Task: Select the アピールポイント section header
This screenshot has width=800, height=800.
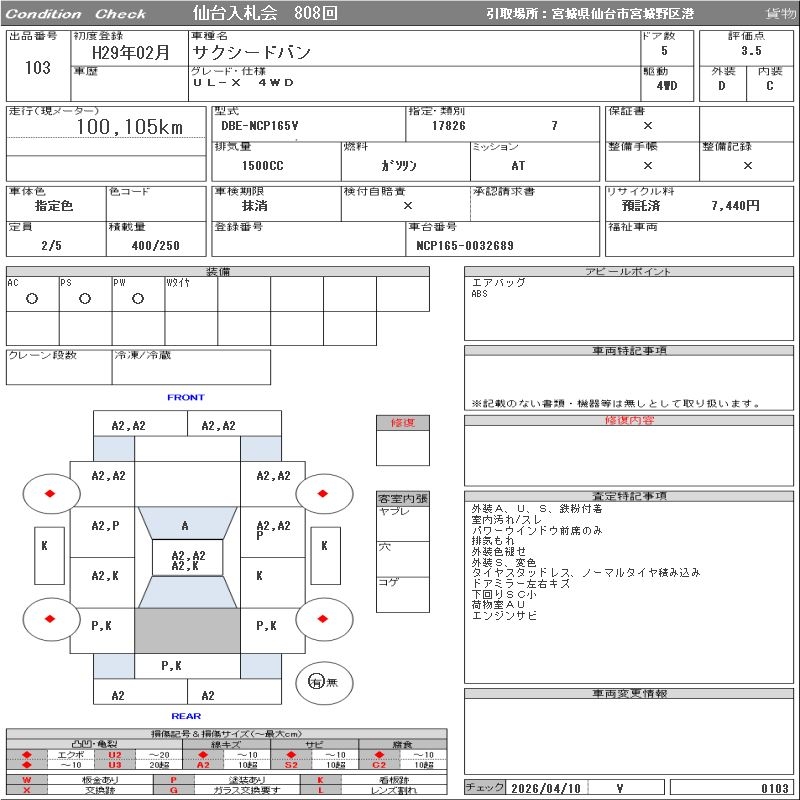Action: [x=630, y=272]
